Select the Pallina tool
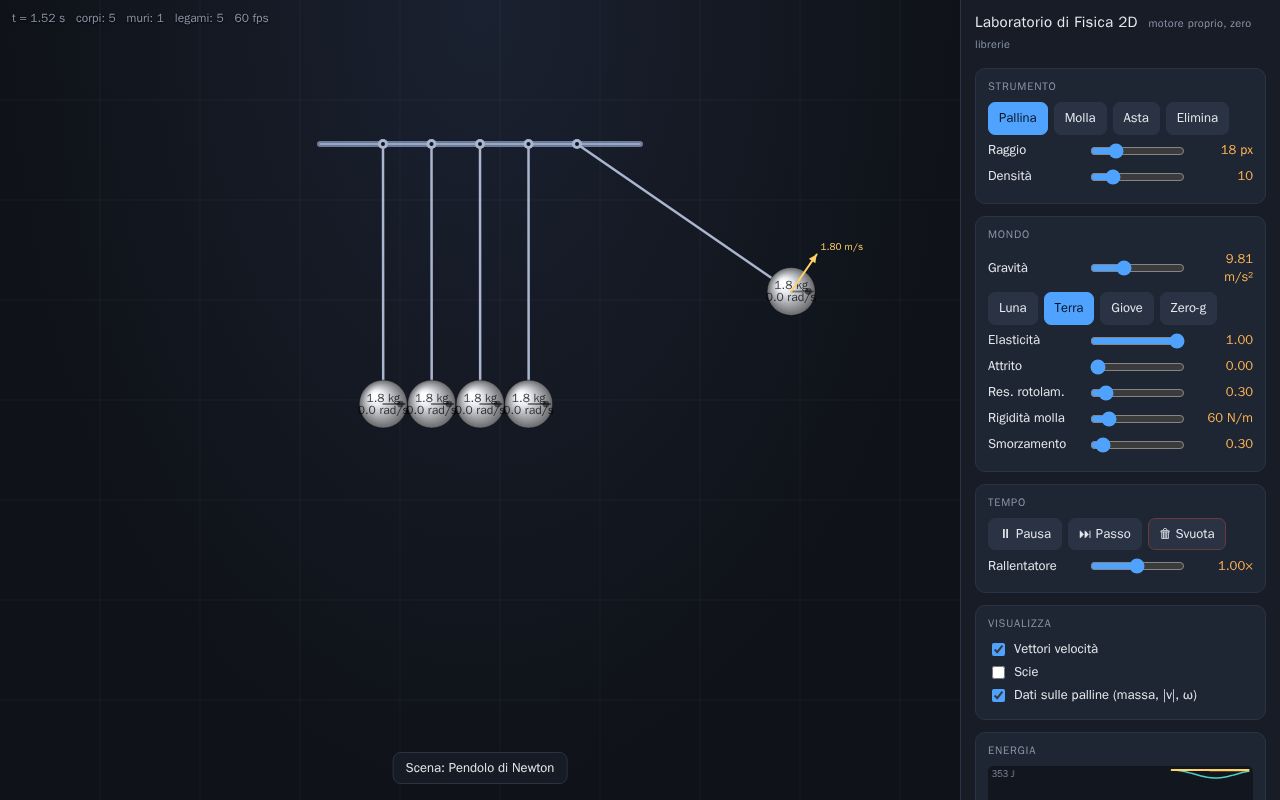This screenshot has height=800, width=1280. point(1018,118)
